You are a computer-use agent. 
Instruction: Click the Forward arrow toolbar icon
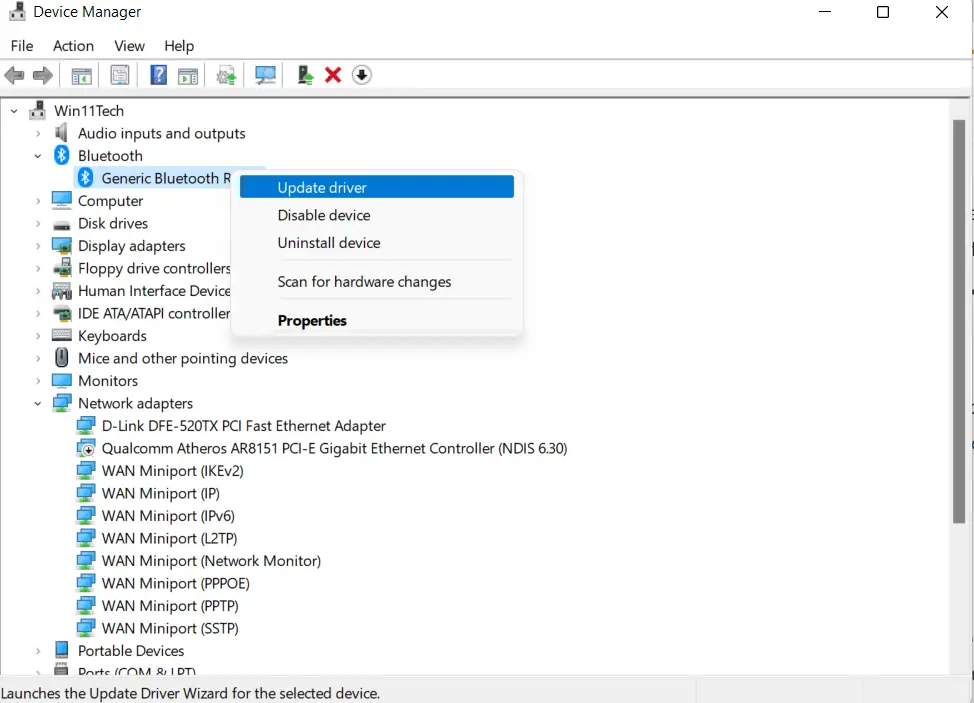(42, 76)
